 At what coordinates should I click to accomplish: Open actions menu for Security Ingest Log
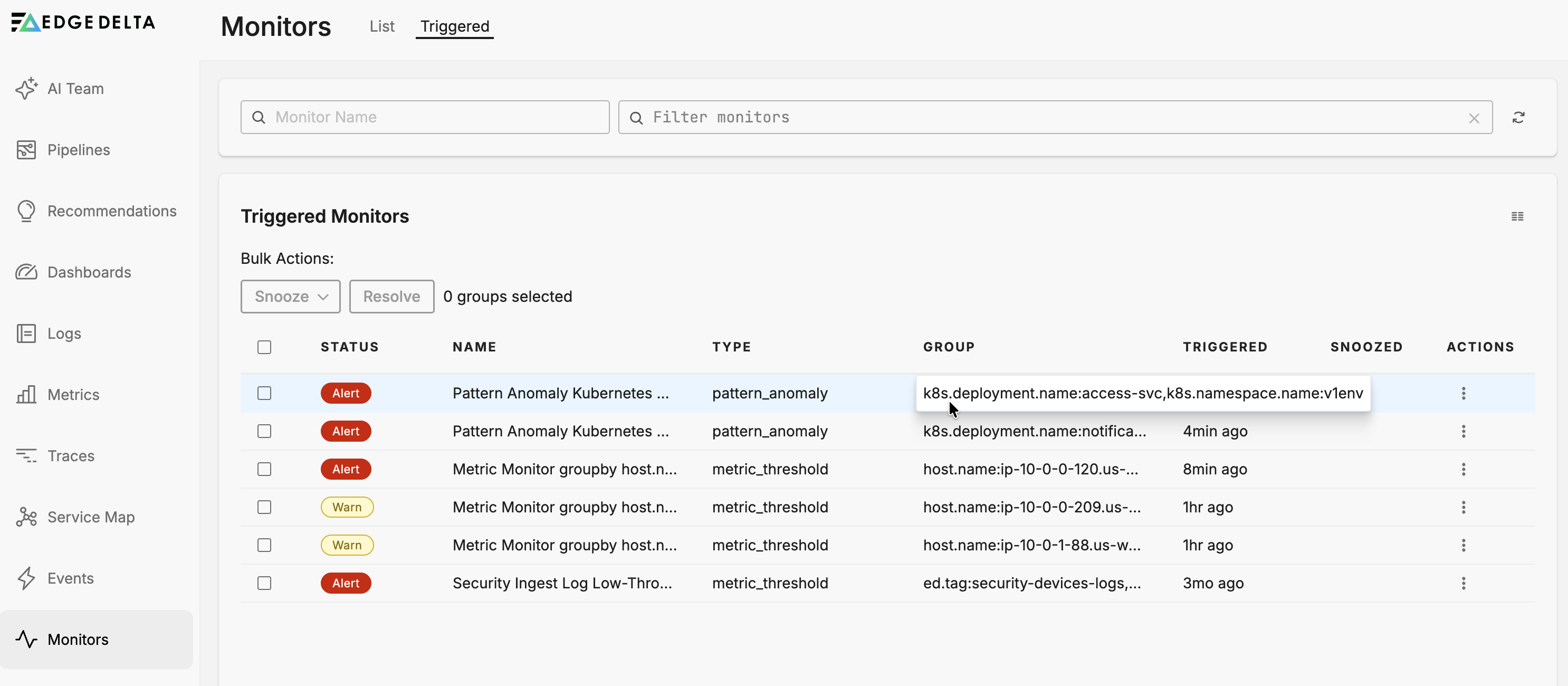(x=1464, y=583)
